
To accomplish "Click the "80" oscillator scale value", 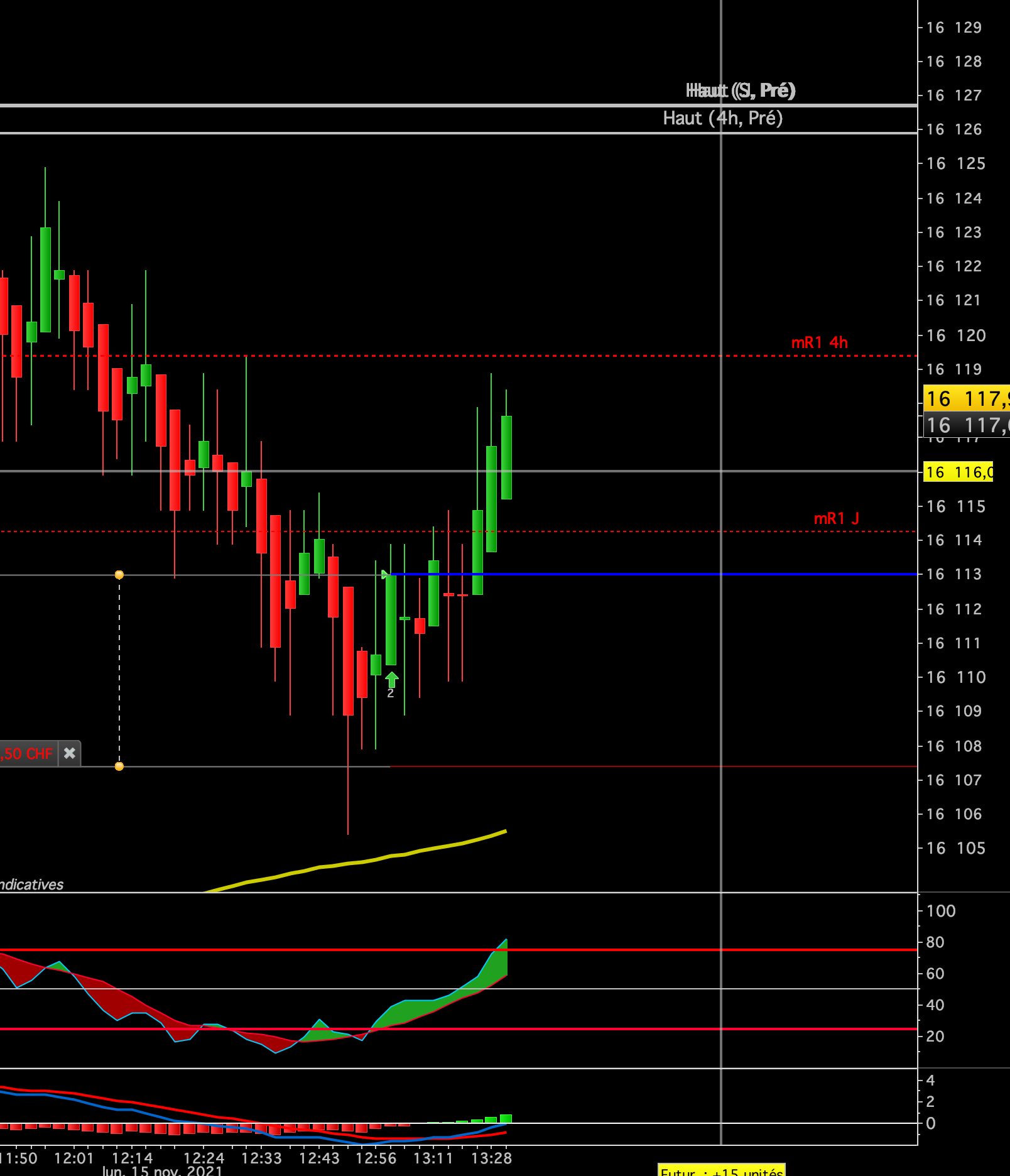I will 935,942.
